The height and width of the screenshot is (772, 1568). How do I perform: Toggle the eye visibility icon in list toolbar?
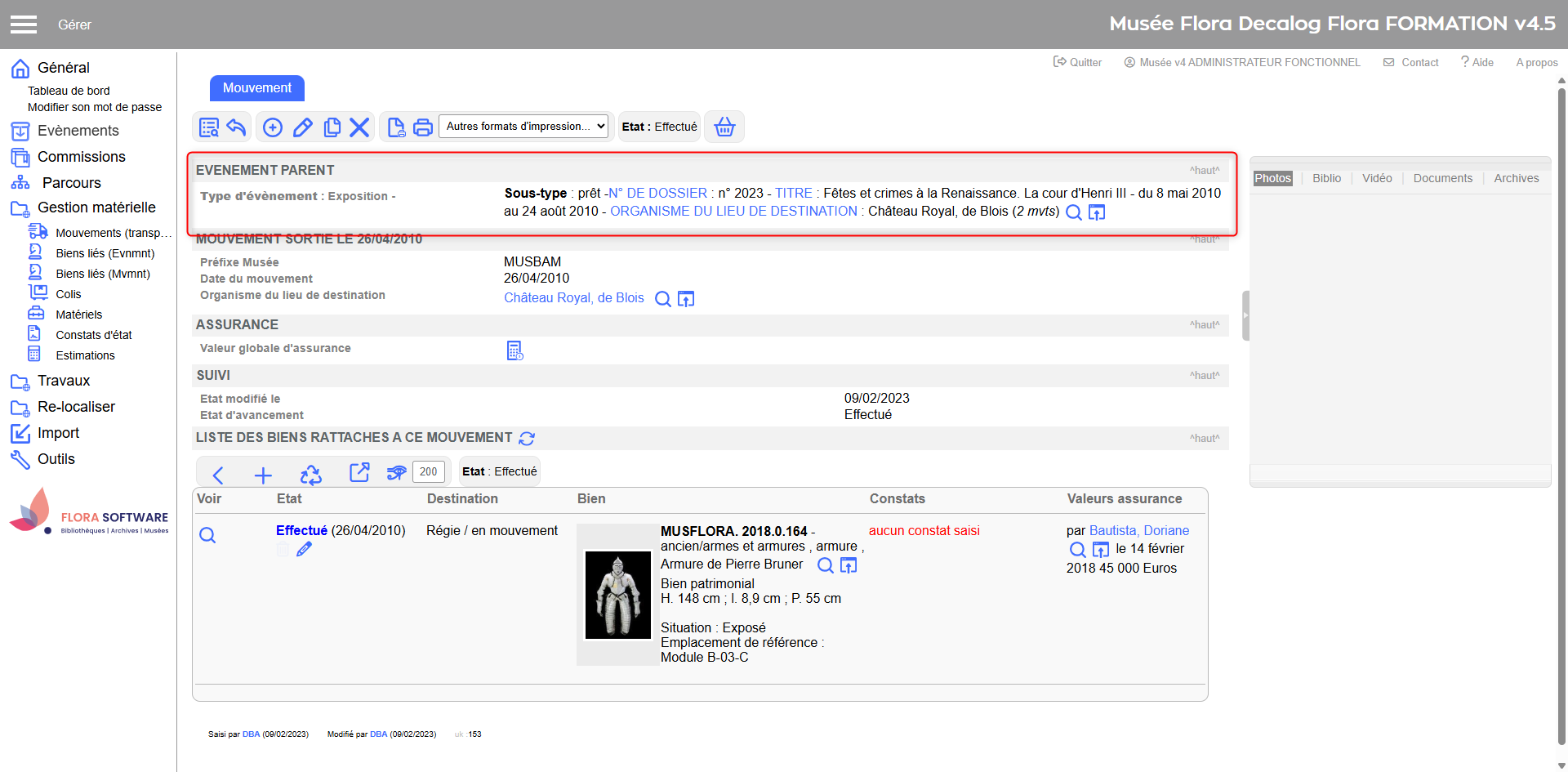pos(396,473)
